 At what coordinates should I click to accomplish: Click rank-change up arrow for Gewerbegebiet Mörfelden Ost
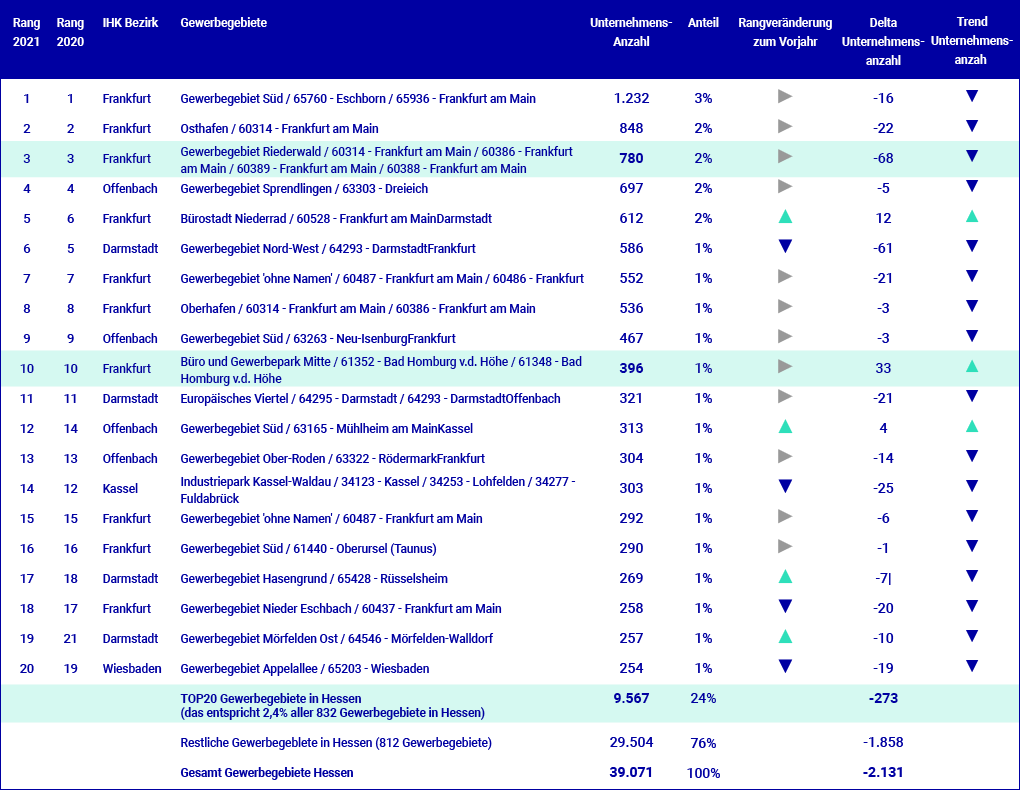pos(785,637)
